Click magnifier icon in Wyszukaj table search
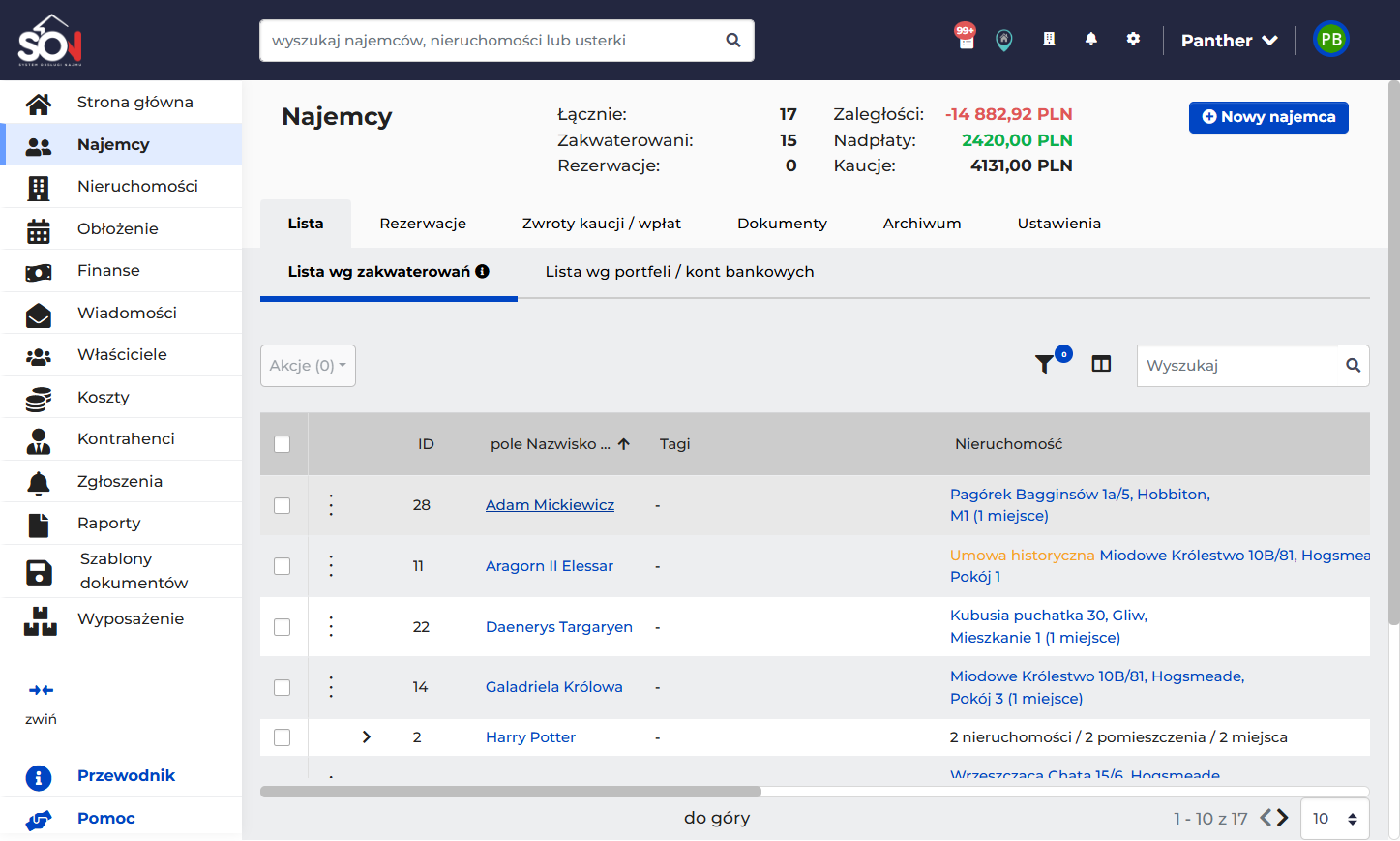Screen dimensions: 1400x841 pyautogui.click(x=1353, y=366)
